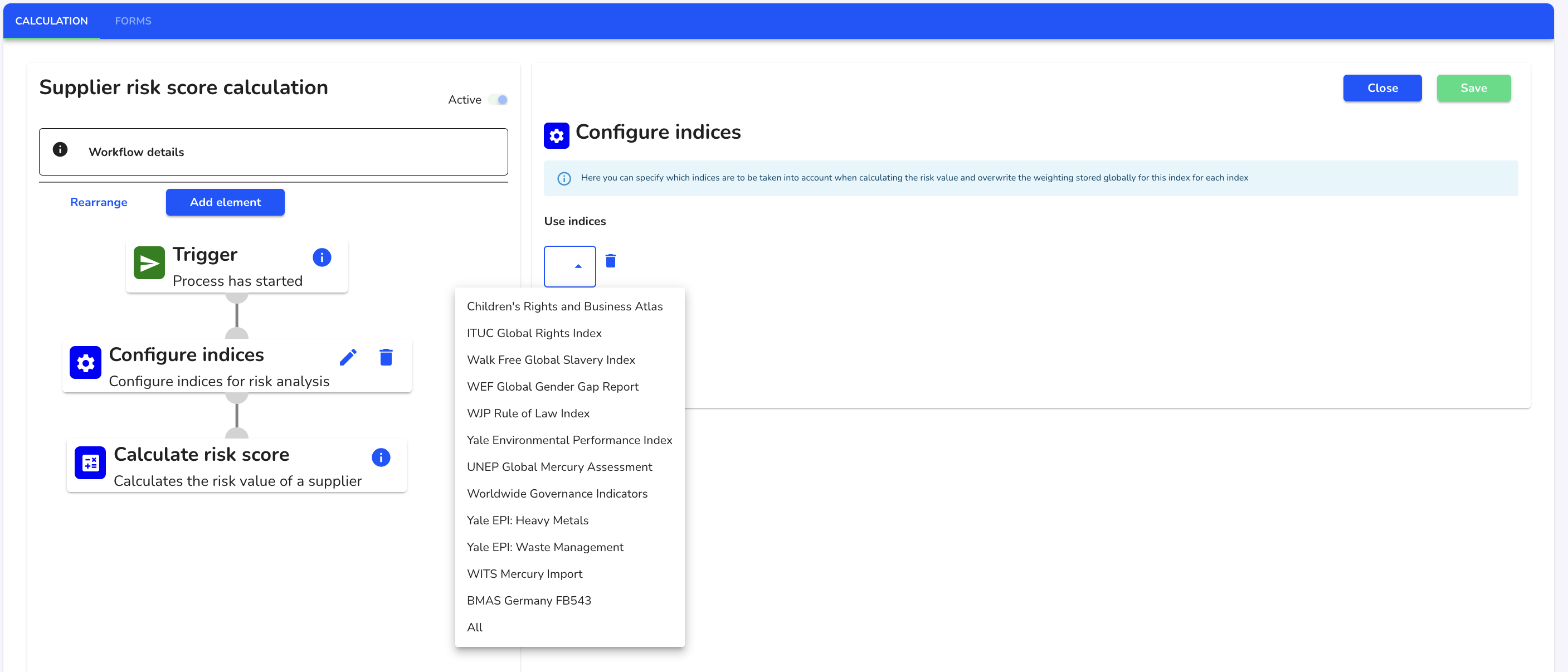Choose Yale Environmental Performance Index
1568x672 pixels.
569,440
